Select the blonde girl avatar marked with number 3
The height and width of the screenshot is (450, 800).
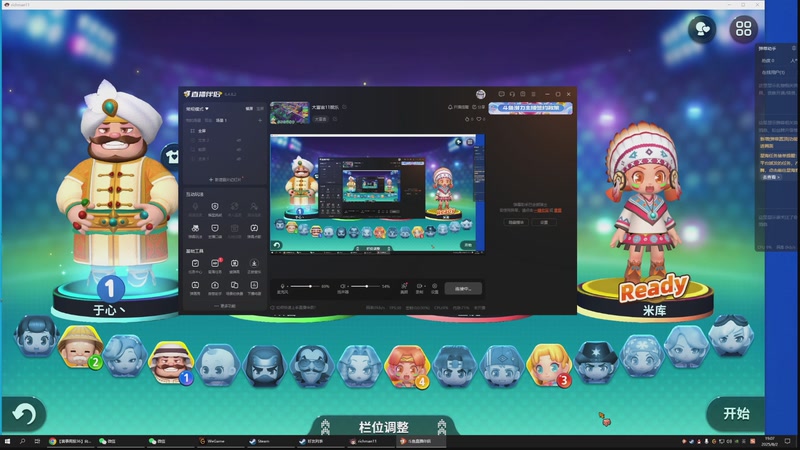[548, 364]
